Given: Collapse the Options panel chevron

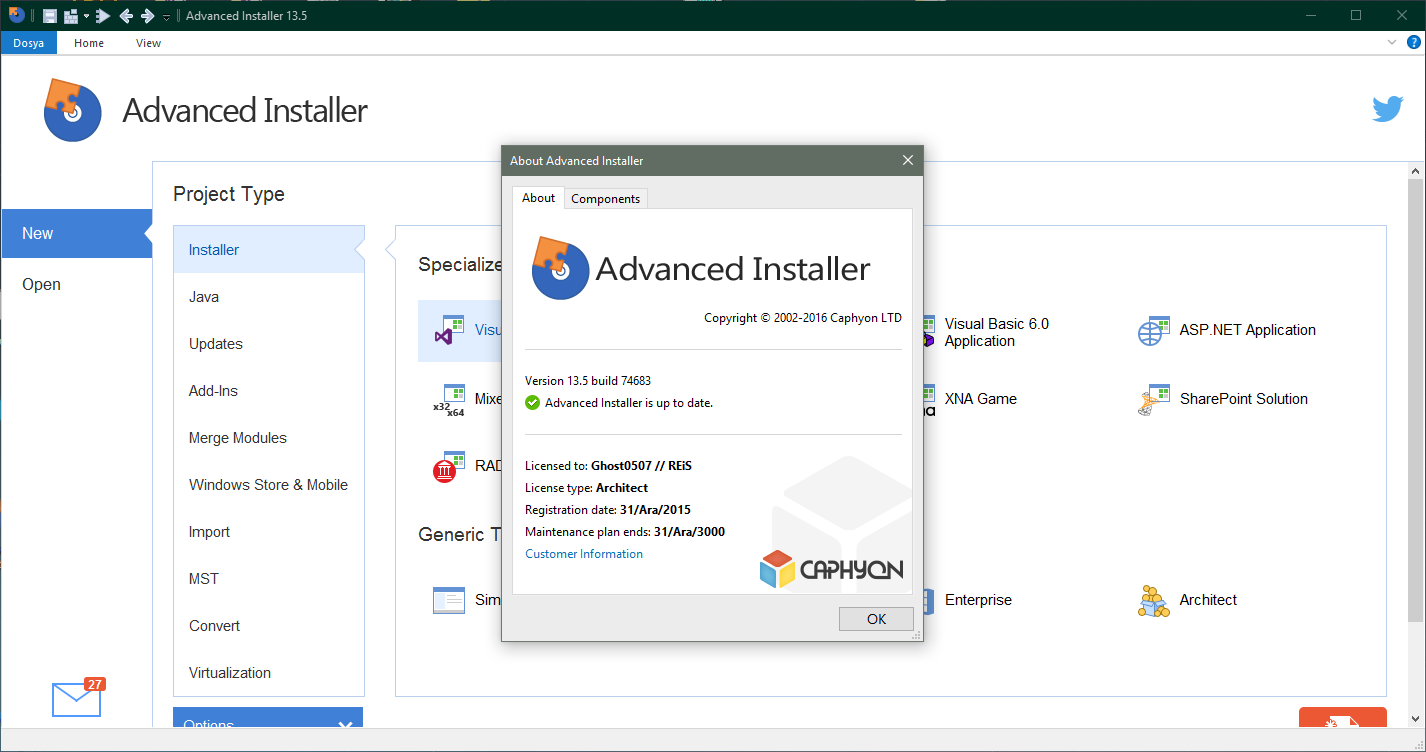Looking at the screenshot, I should (345, 726).
